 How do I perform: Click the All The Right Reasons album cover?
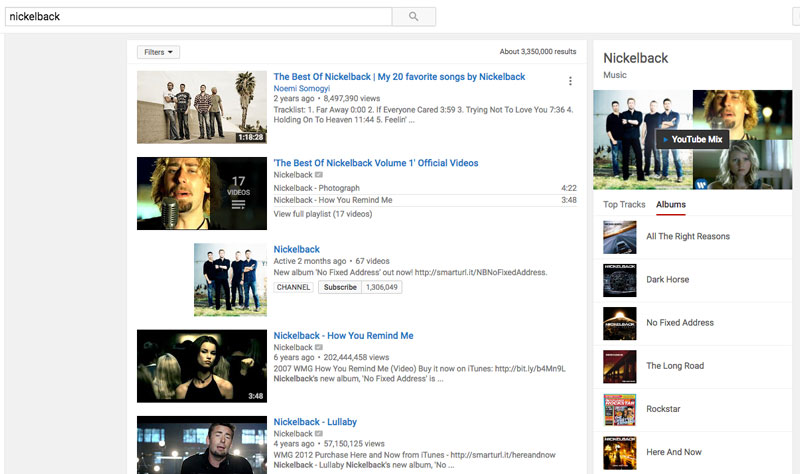[620, 237]
